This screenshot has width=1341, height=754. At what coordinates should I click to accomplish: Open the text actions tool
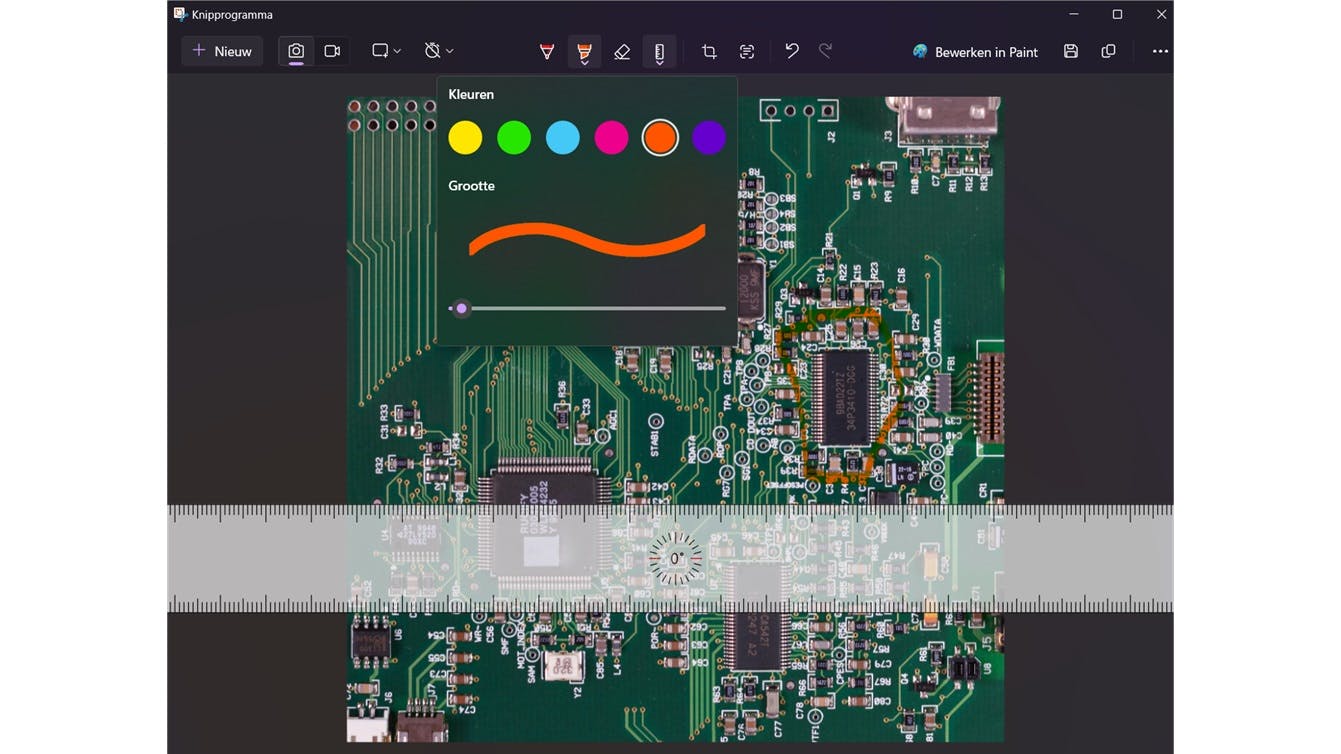coord(747,51)
